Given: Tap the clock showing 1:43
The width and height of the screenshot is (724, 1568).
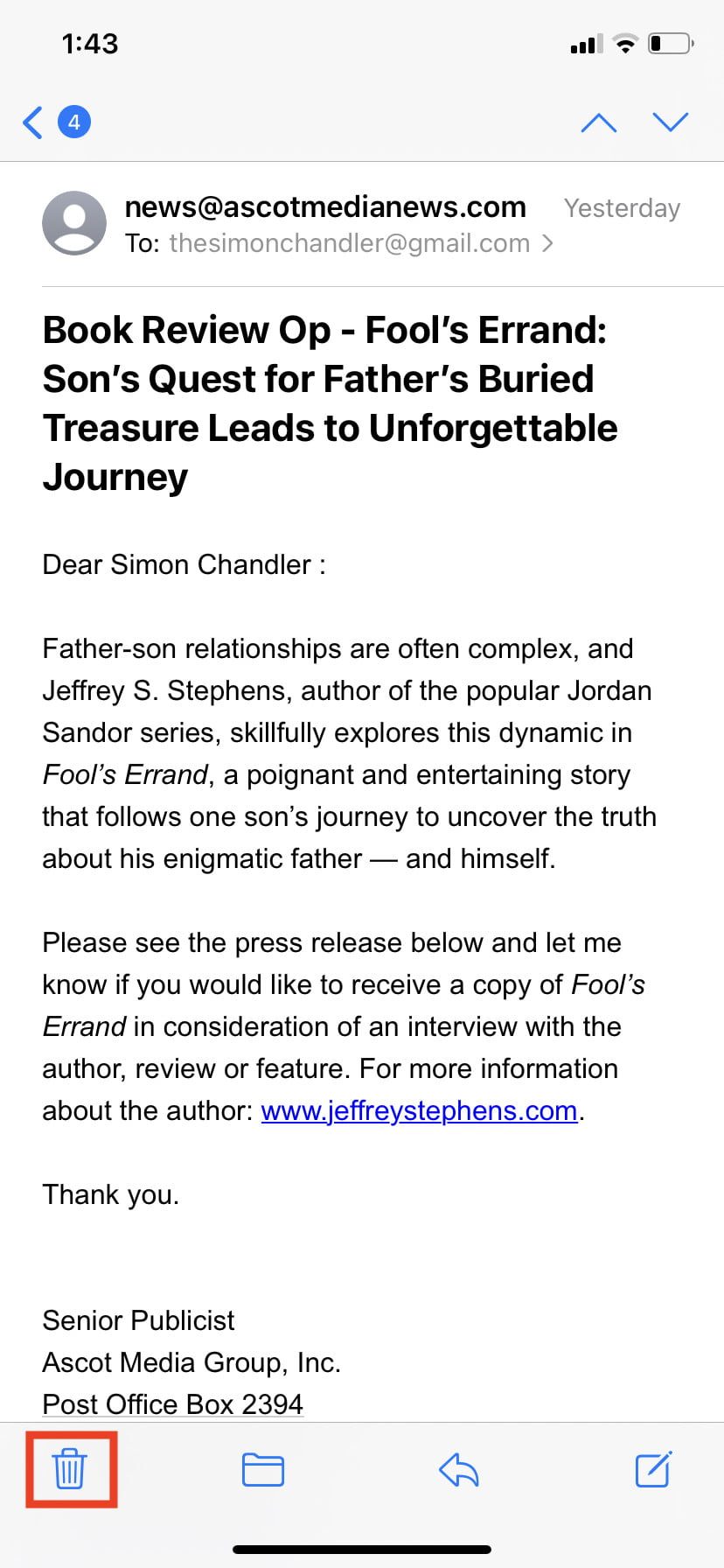Looking at the screenshot, I should (90, 44).
